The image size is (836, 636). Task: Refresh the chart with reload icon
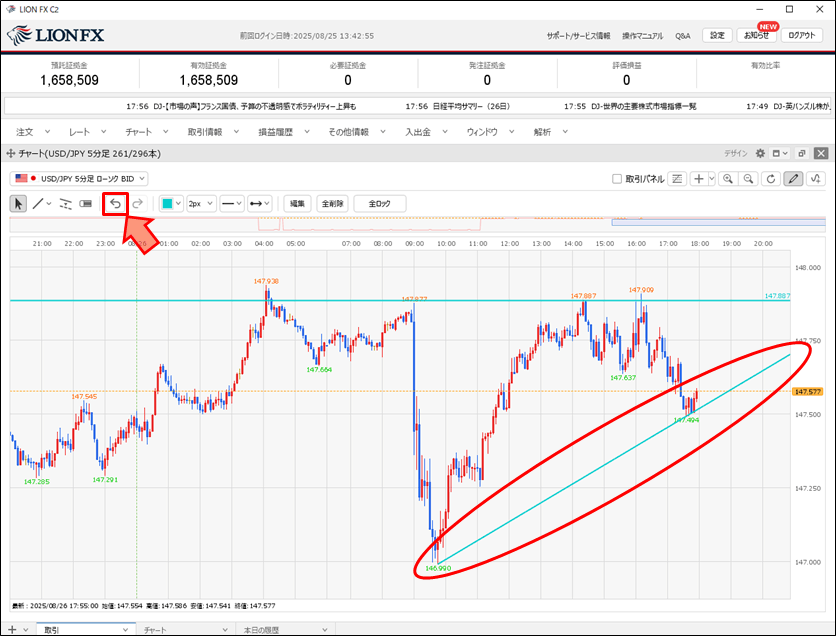click(770, 179)
